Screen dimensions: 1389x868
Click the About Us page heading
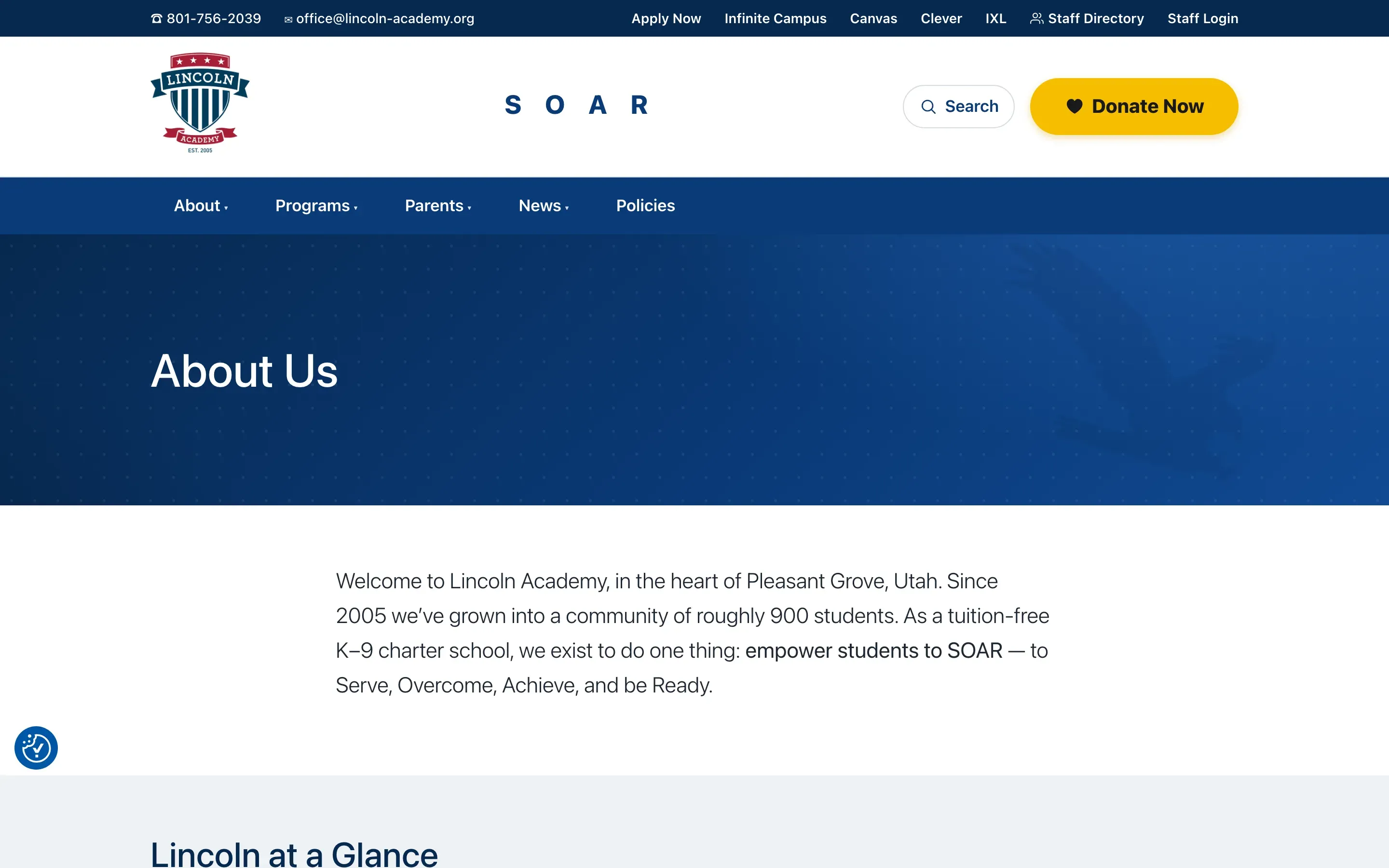[244, 370]
